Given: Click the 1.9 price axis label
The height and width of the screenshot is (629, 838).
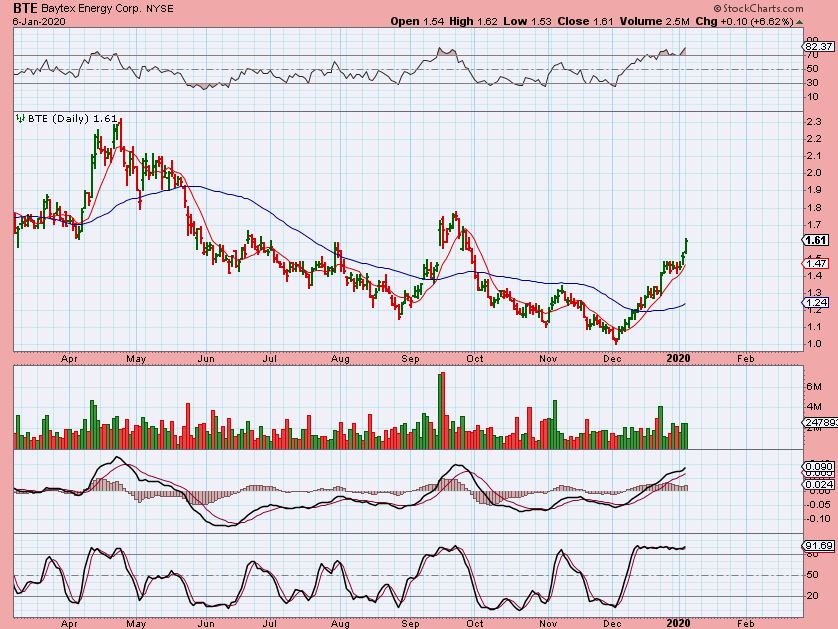Looking at the screenshot, I should [x=813, y=190].
